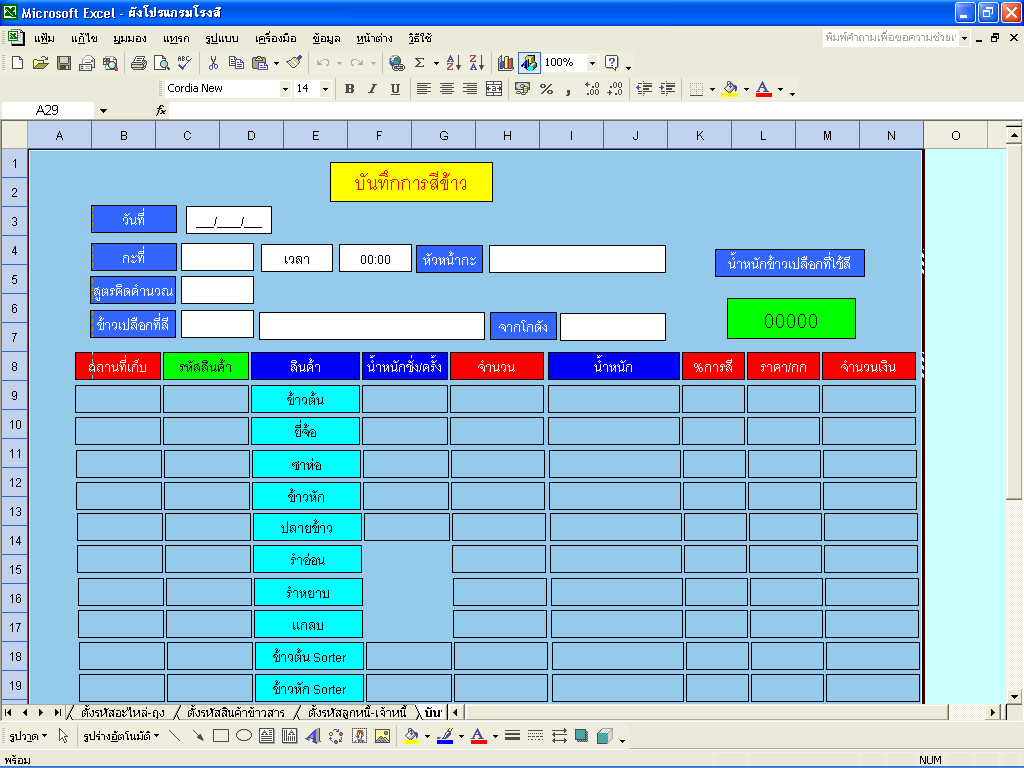The image size is (1024, 768).
Task: Open the ข้อมูล (Data) menu
Action: (x=326, y=38)
